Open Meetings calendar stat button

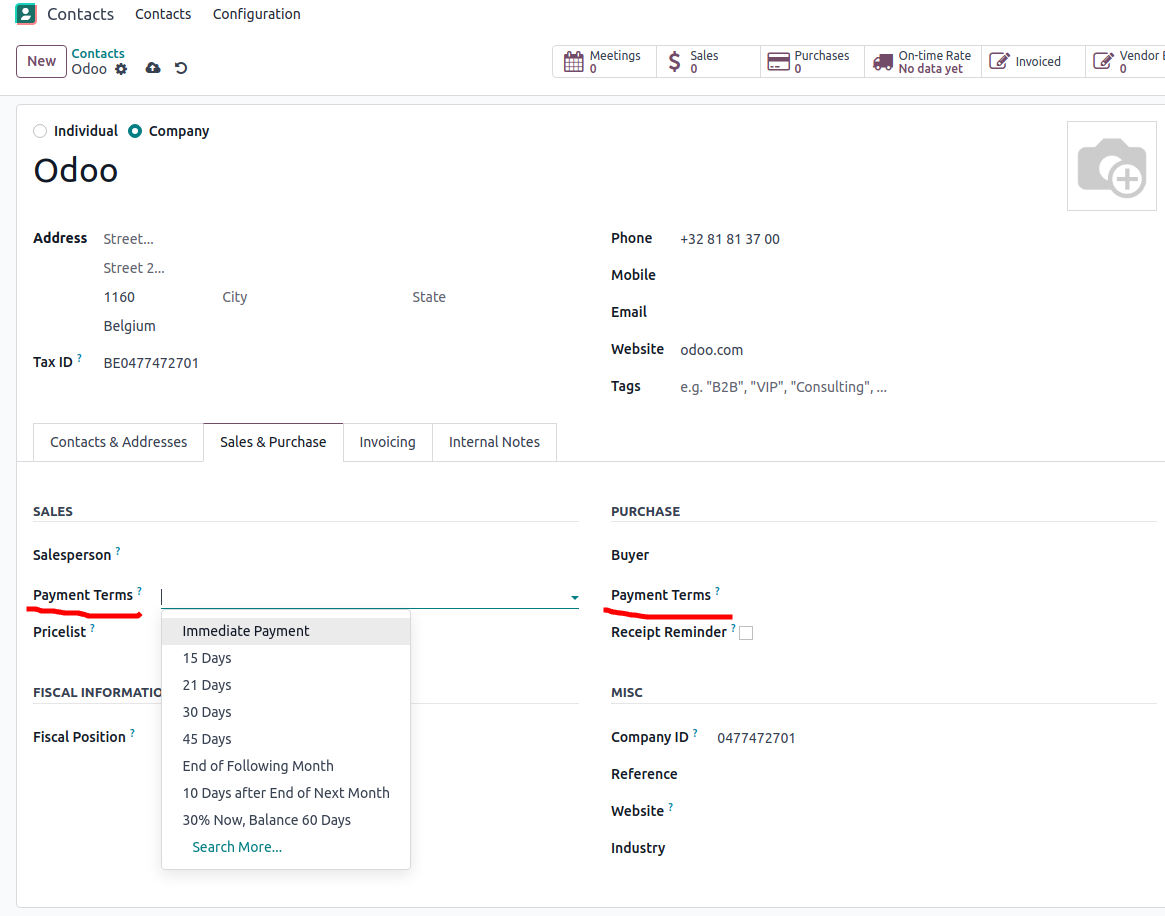click(604, 62)
